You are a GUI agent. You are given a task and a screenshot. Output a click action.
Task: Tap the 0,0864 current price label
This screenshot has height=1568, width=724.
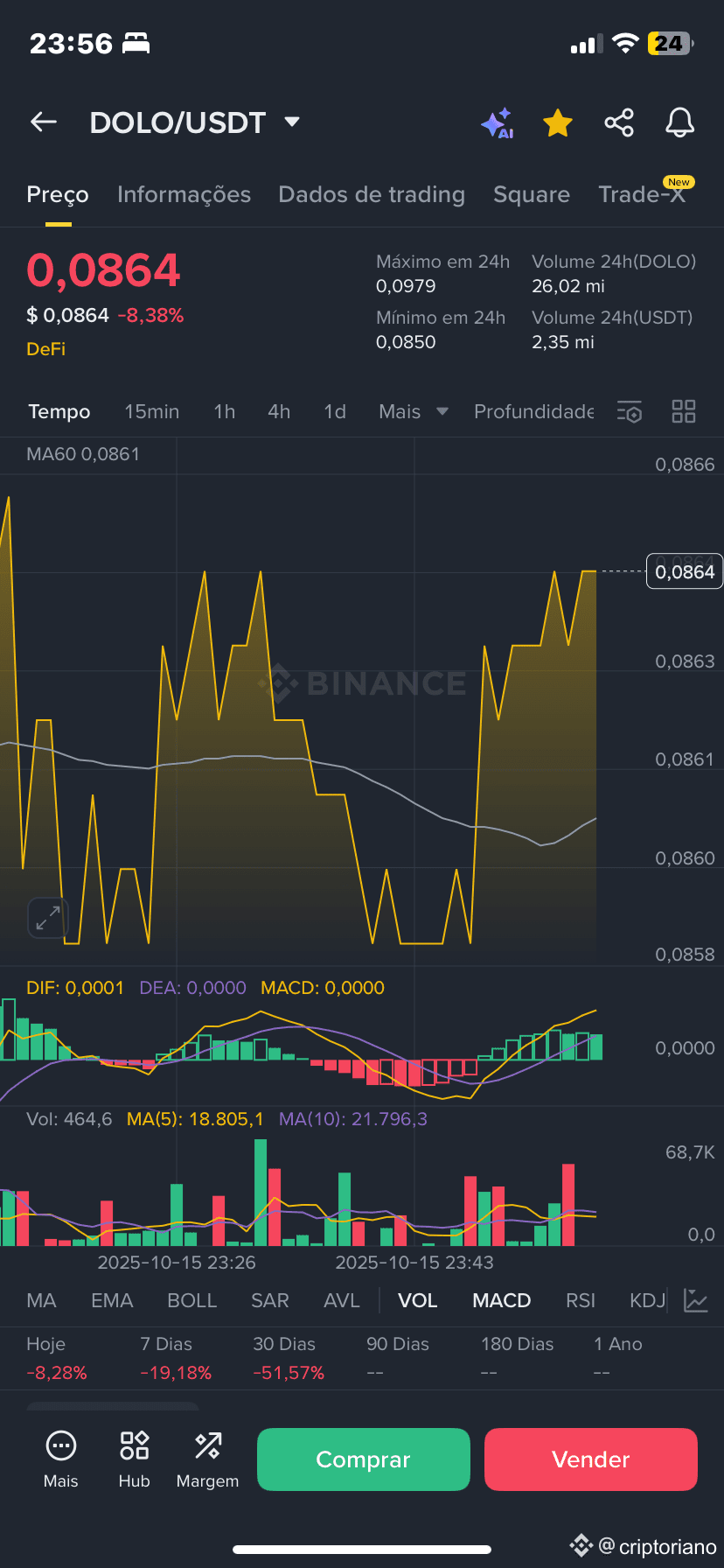(685, 571)
